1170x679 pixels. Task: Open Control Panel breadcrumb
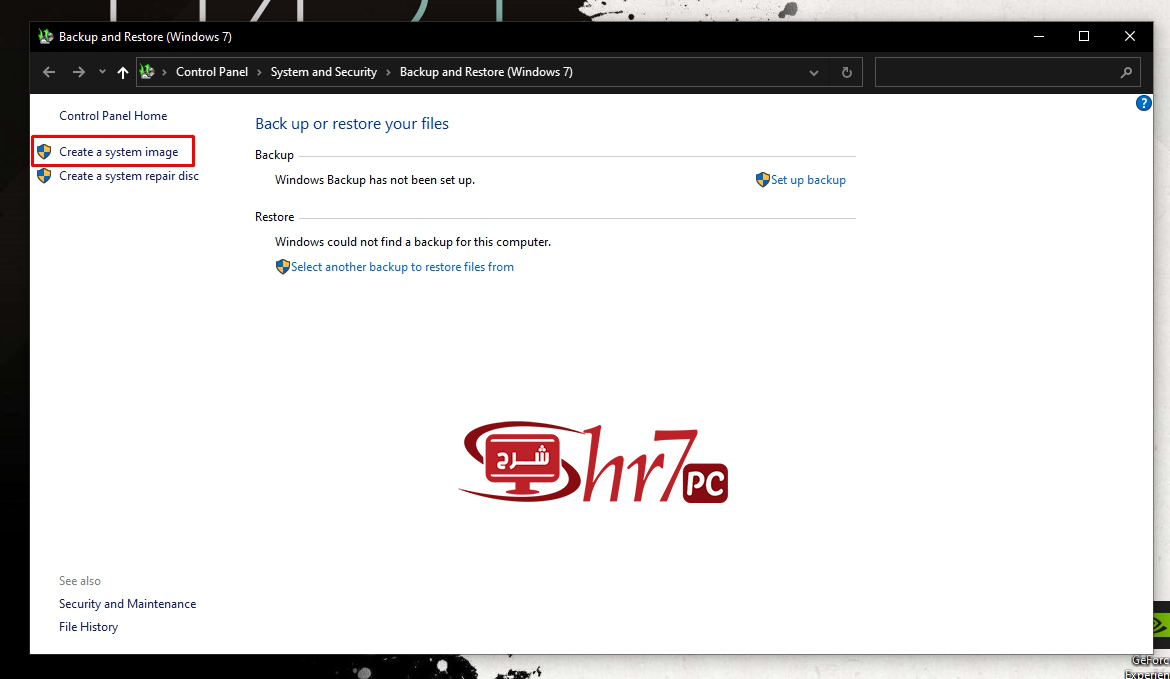pos(212,72)
